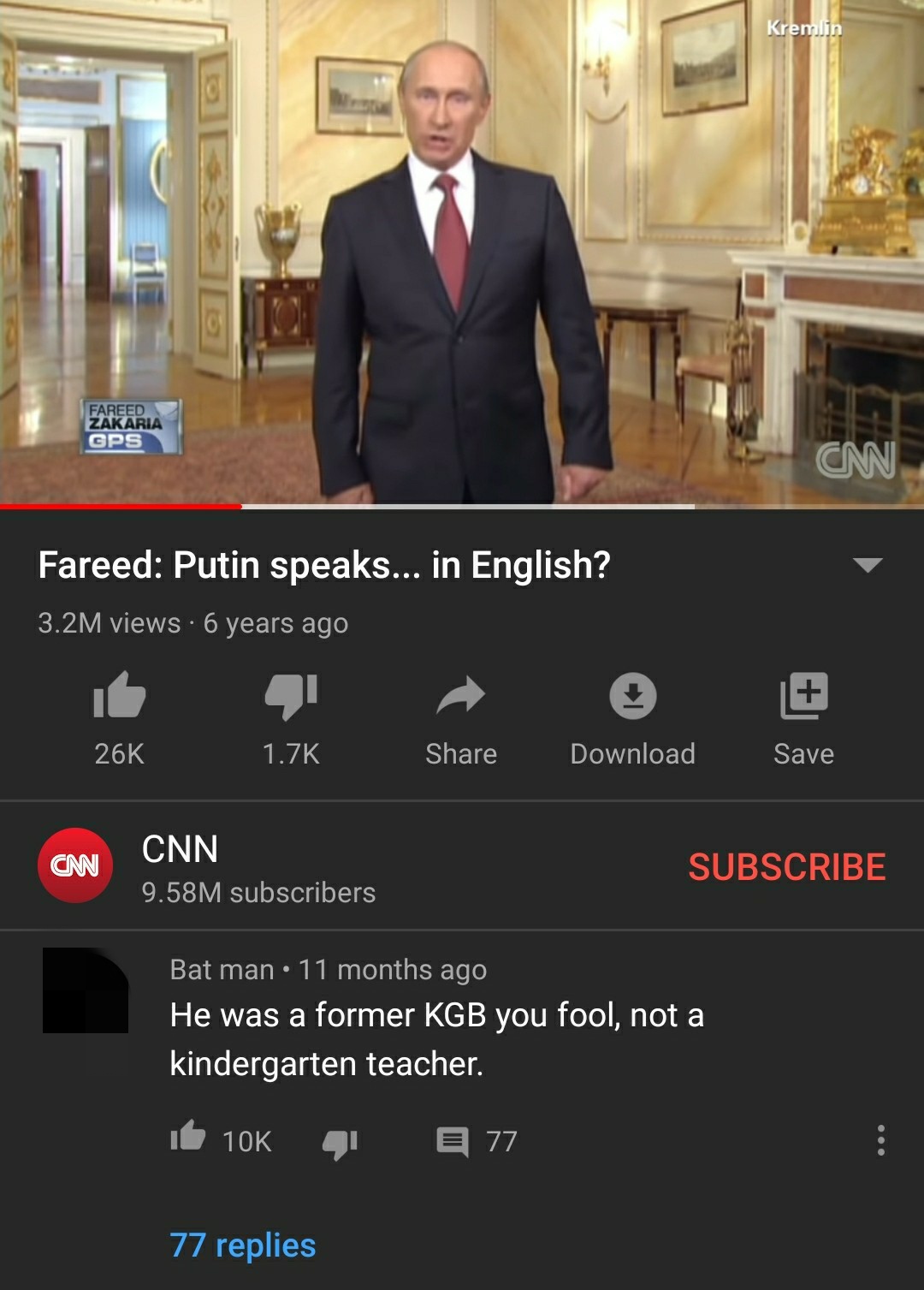This screenshot has width=924, height=1290.
Task: Tap the 26K likes count label
Action: click(x=119, y=753)
